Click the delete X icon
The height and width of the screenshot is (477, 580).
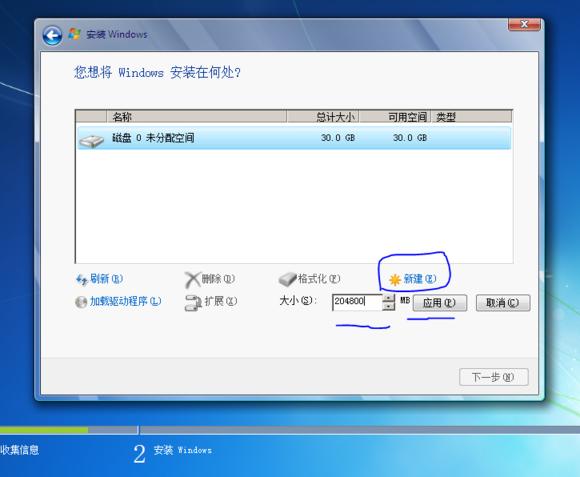[192, 280]
